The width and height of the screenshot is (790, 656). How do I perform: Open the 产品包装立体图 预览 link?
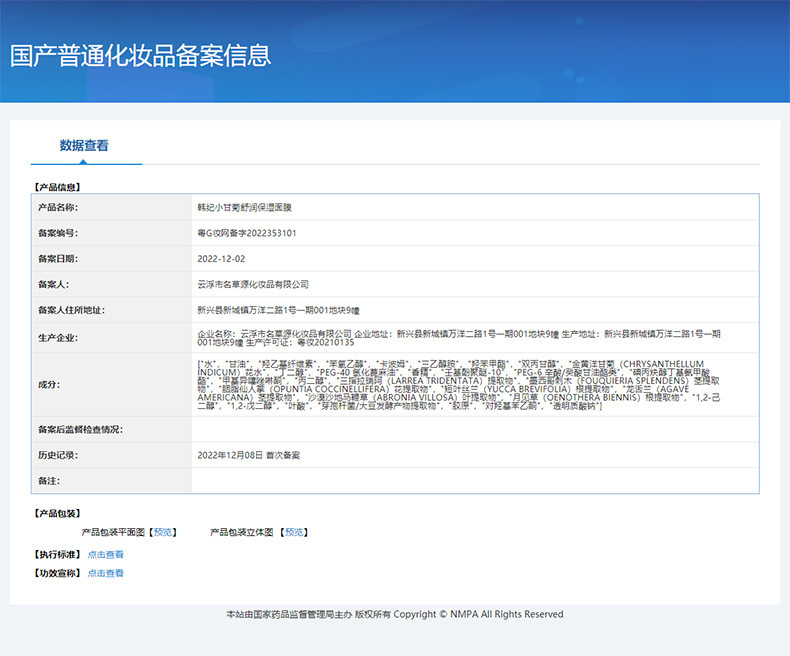[x=294, y=532]
